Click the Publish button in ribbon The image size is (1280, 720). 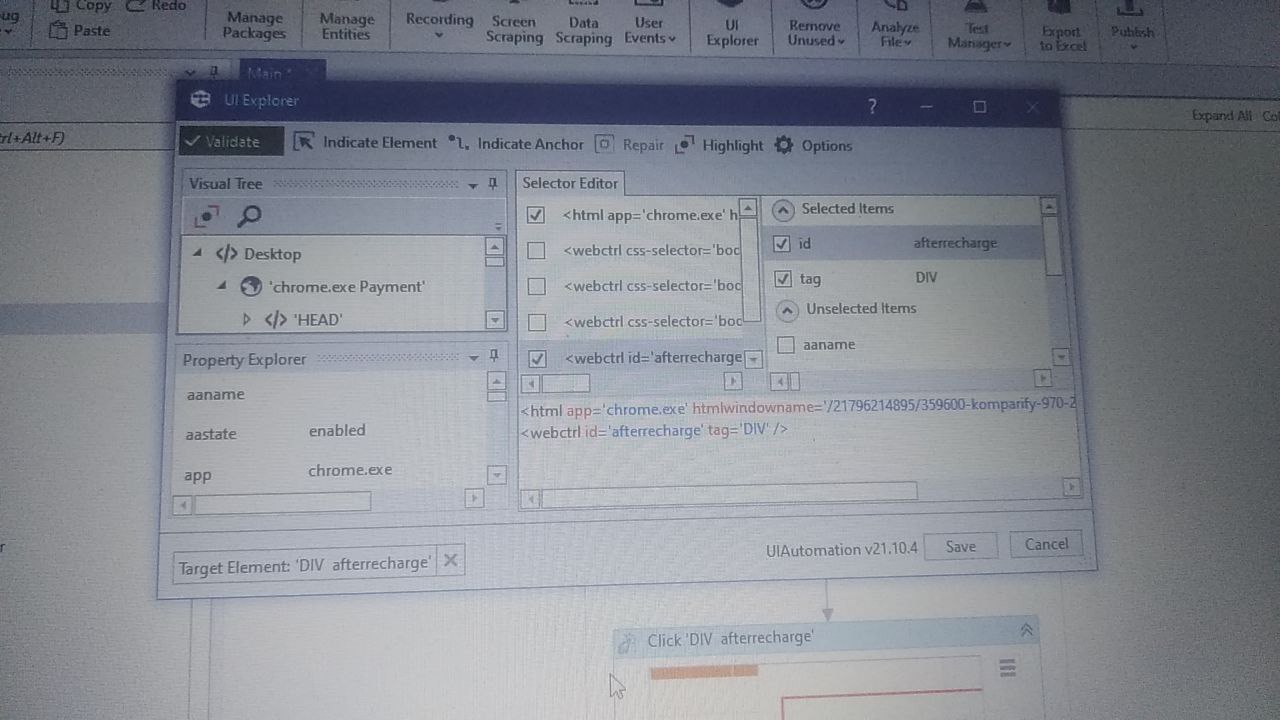1132,30
